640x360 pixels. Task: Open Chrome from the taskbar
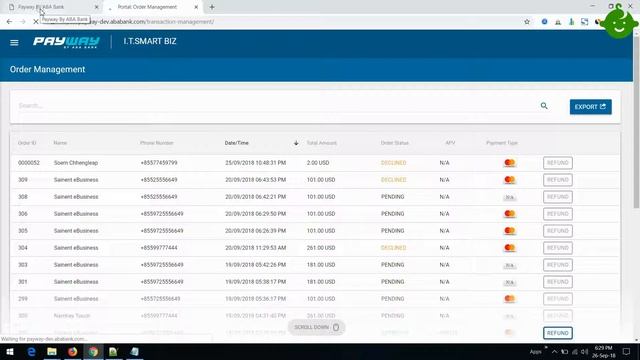point(93,352)
